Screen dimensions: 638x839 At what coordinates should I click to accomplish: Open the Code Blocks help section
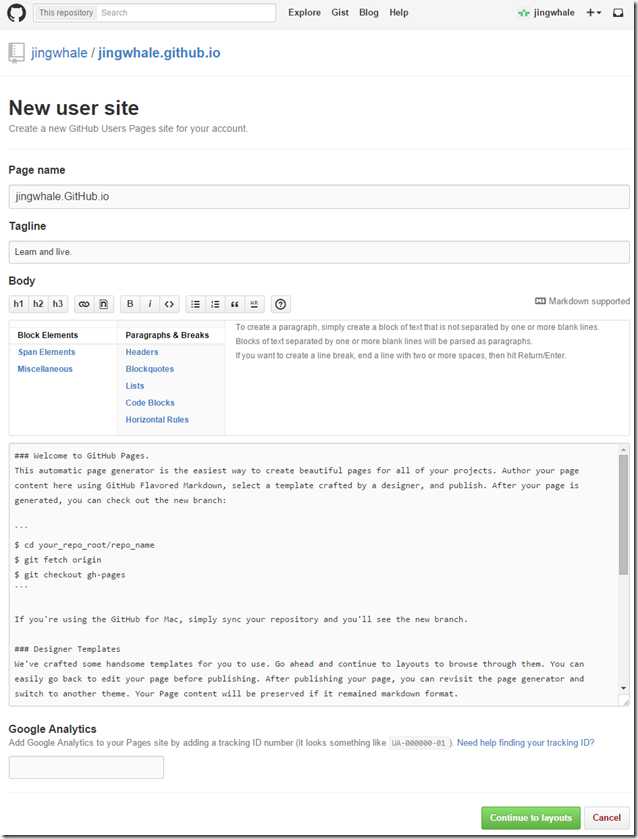(150, 402)
